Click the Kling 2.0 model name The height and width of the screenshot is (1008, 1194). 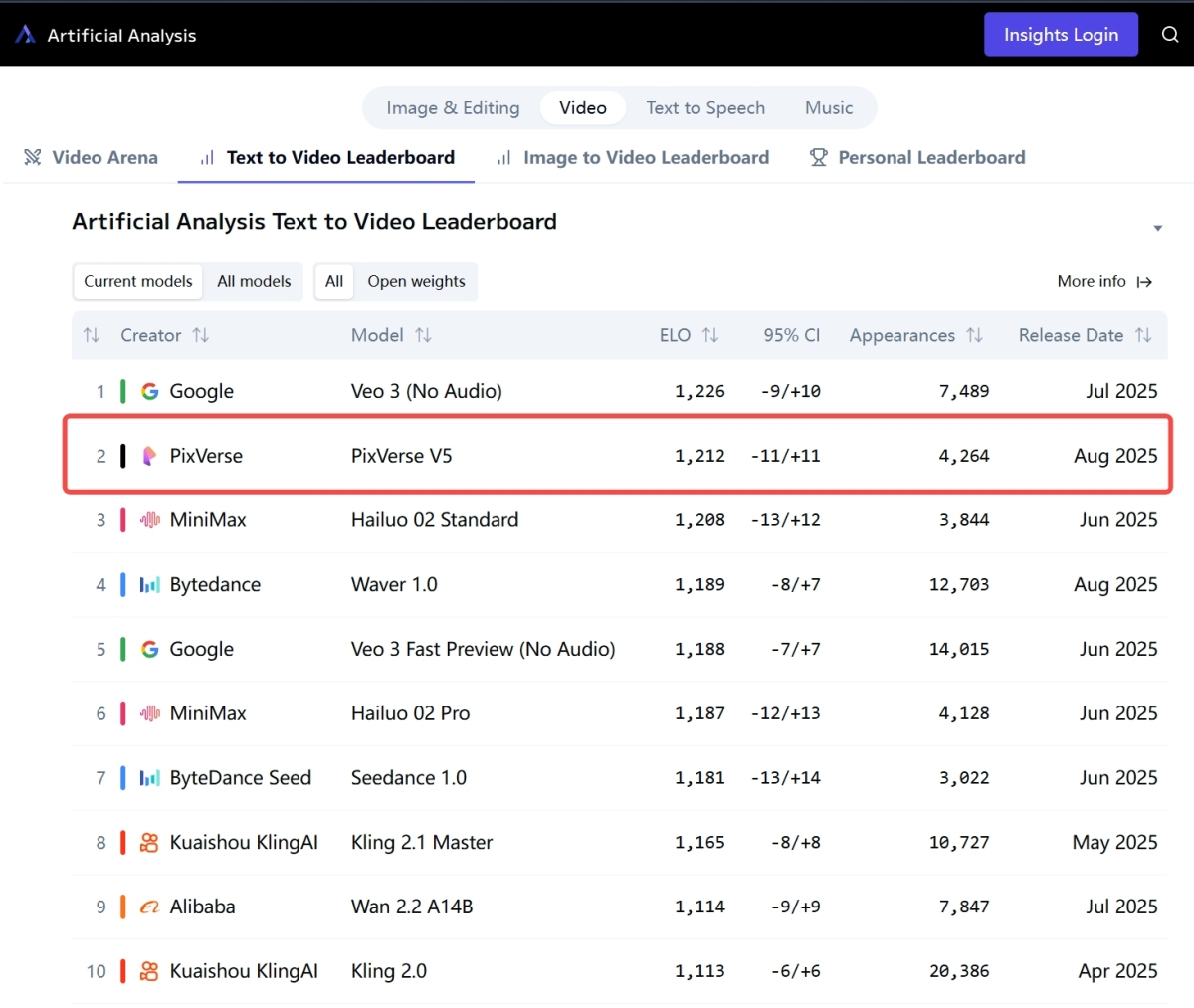click(x=389, y=971)
